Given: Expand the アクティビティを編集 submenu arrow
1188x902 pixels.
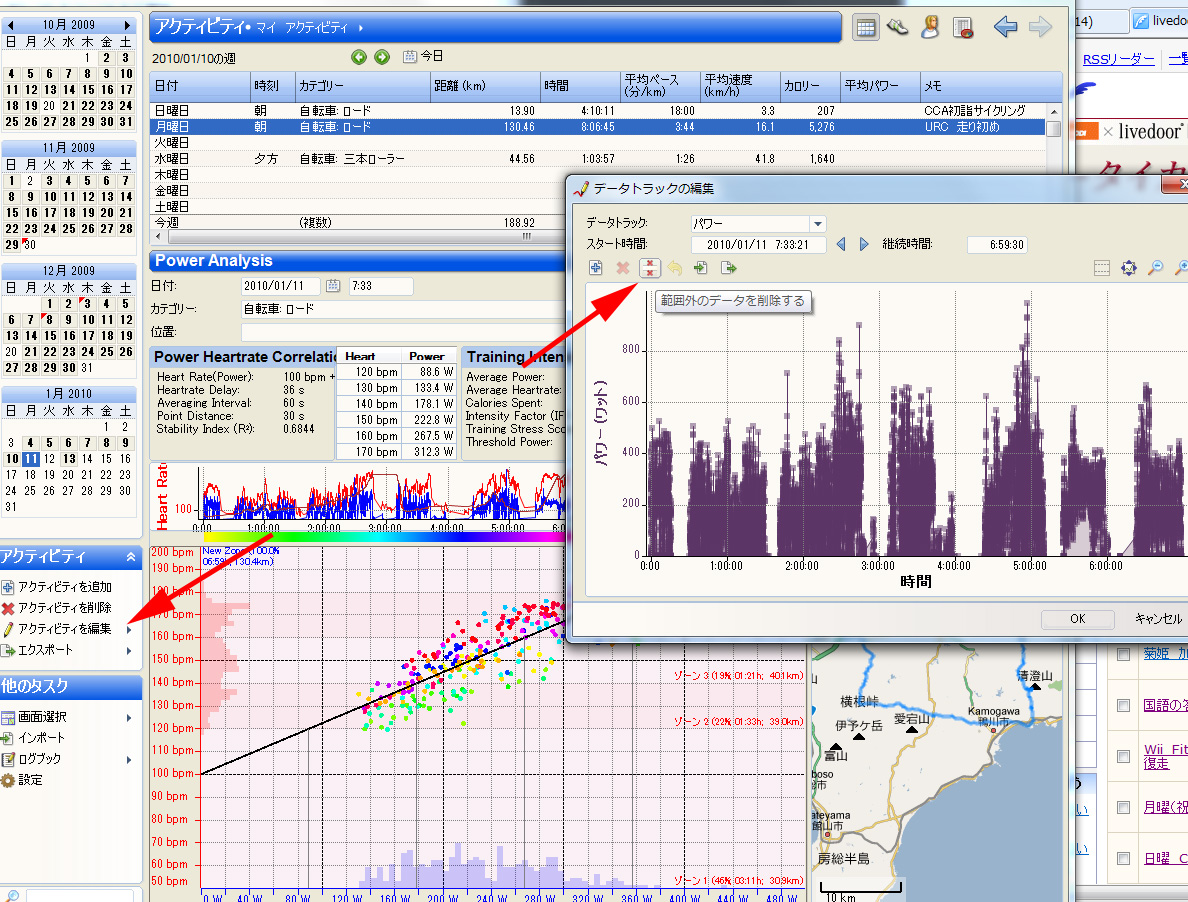Looking at the screenshot, I should tap(130, 629).
